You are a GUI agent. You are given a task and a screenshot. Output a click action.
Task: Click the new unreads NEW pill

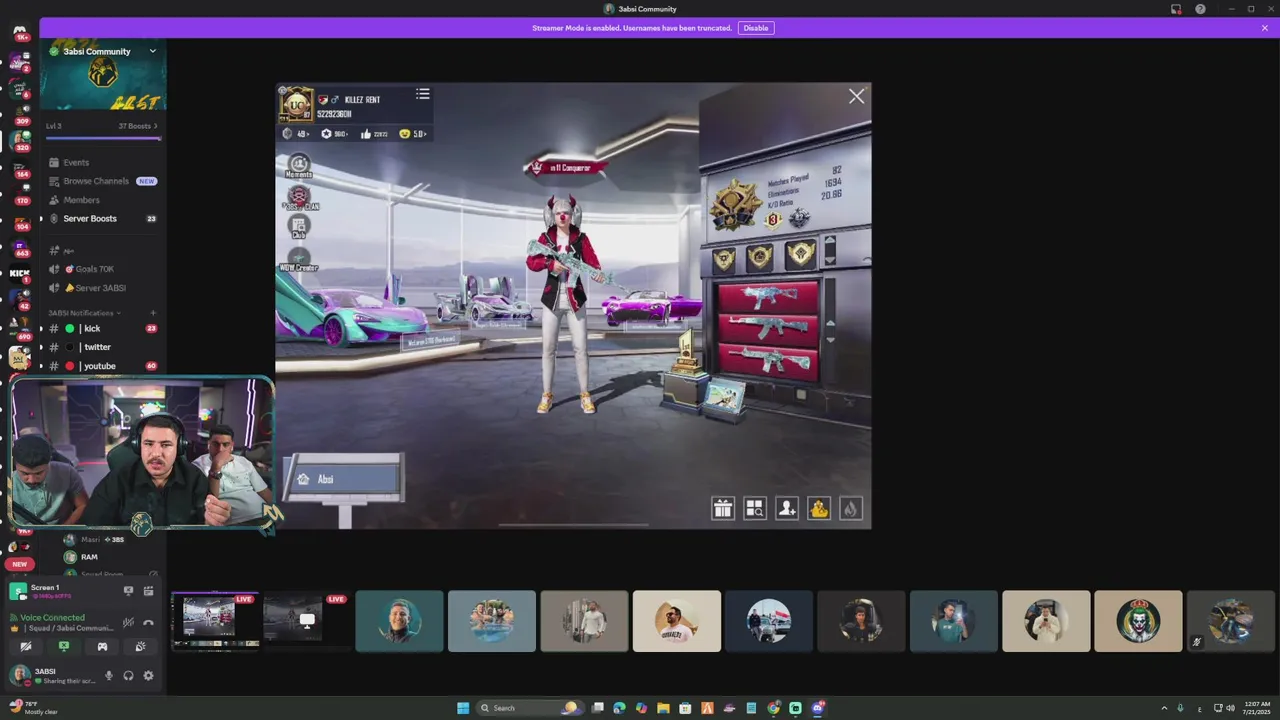pyautogui.click(x=20, y=564)
